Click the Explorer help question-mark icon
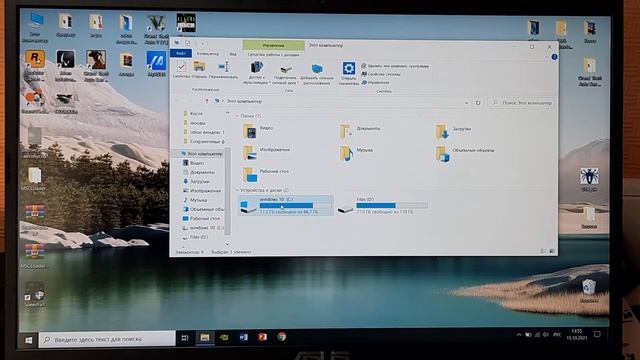 click(x=554, y=57)
